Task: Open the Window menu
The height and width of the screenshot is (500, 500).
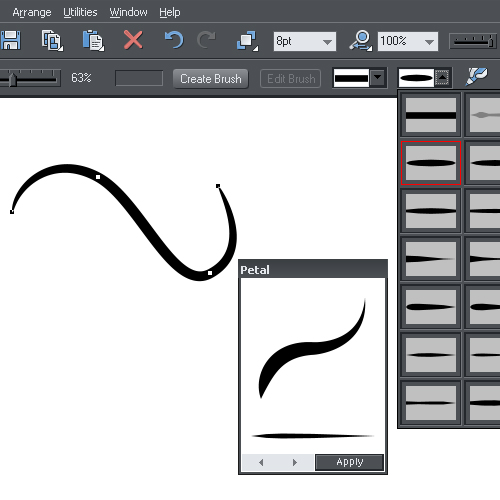Action: click(128, 12)
